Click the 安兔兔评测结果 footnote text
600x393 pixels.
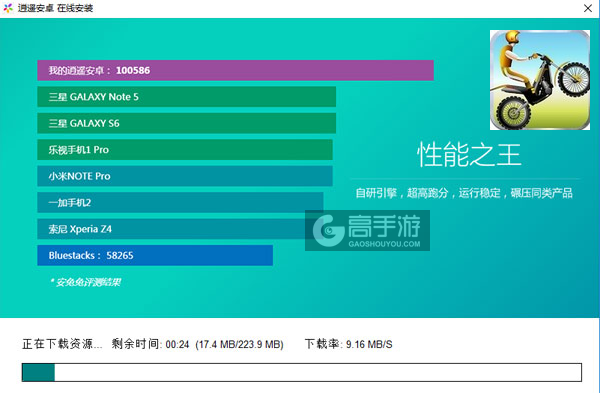(85, 282)
